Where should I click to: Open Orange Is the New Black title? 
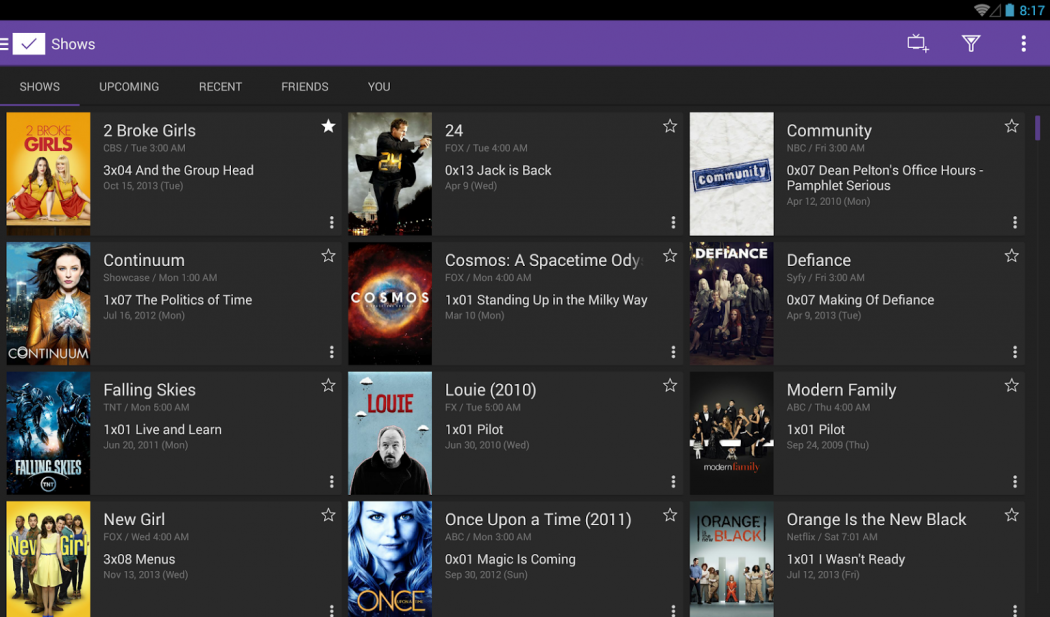(876, 520)
